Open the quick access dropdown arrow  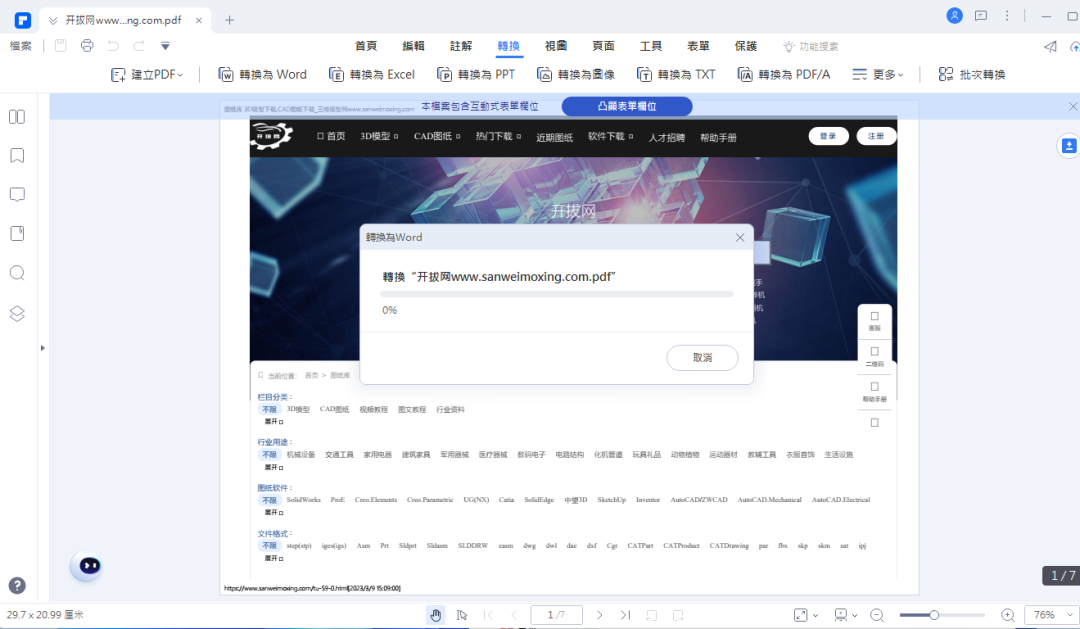[165, 46]
